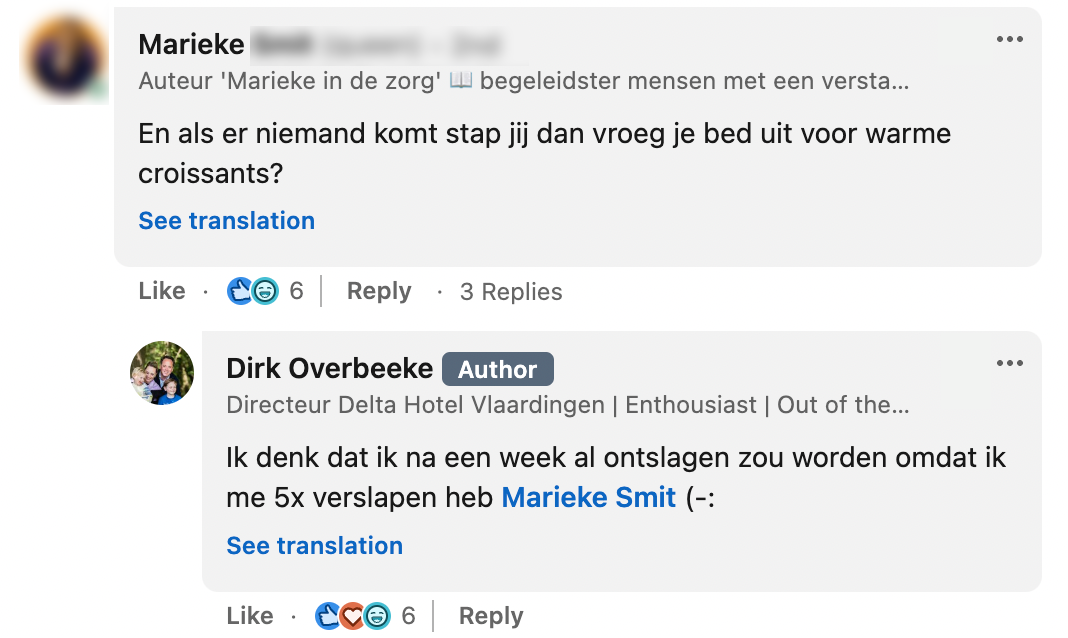1068x638 pixels.
Task: Open Dirk Overbeeke's profile name link
Action: (x=329, y=369)
